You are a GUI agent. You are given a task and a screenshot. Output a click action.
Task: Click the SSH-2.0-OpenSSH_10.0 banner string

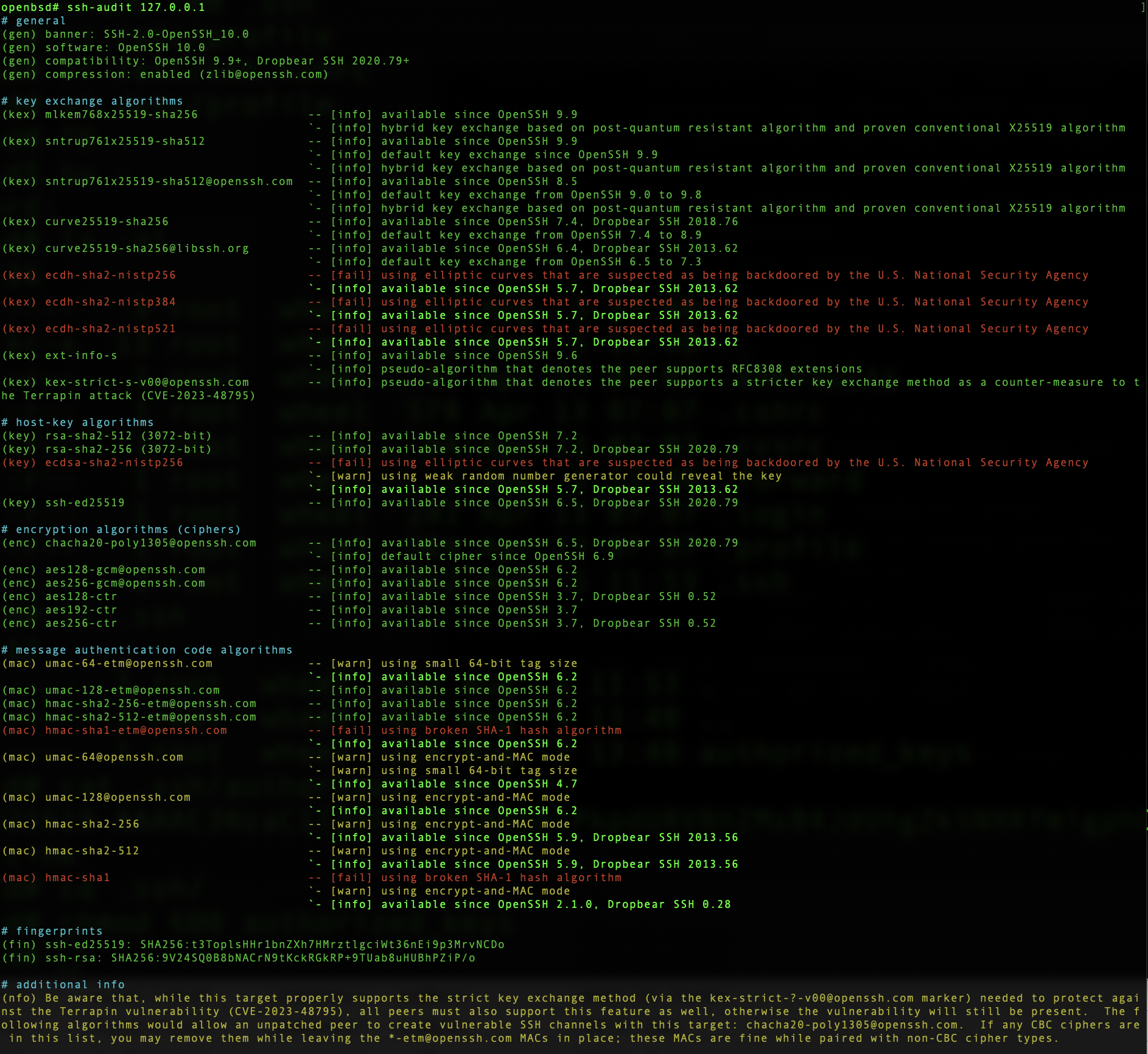pos(176,34)
